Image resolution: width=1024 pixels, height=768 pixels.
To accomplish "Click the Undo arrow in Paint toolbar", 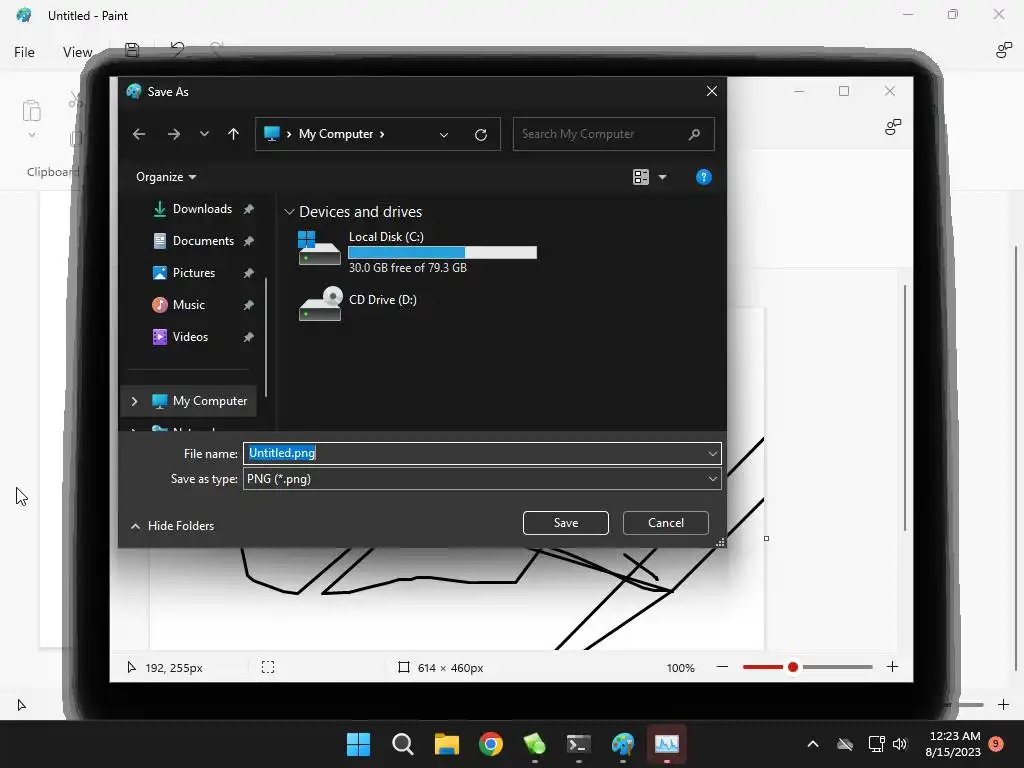I will click(177, 49).
